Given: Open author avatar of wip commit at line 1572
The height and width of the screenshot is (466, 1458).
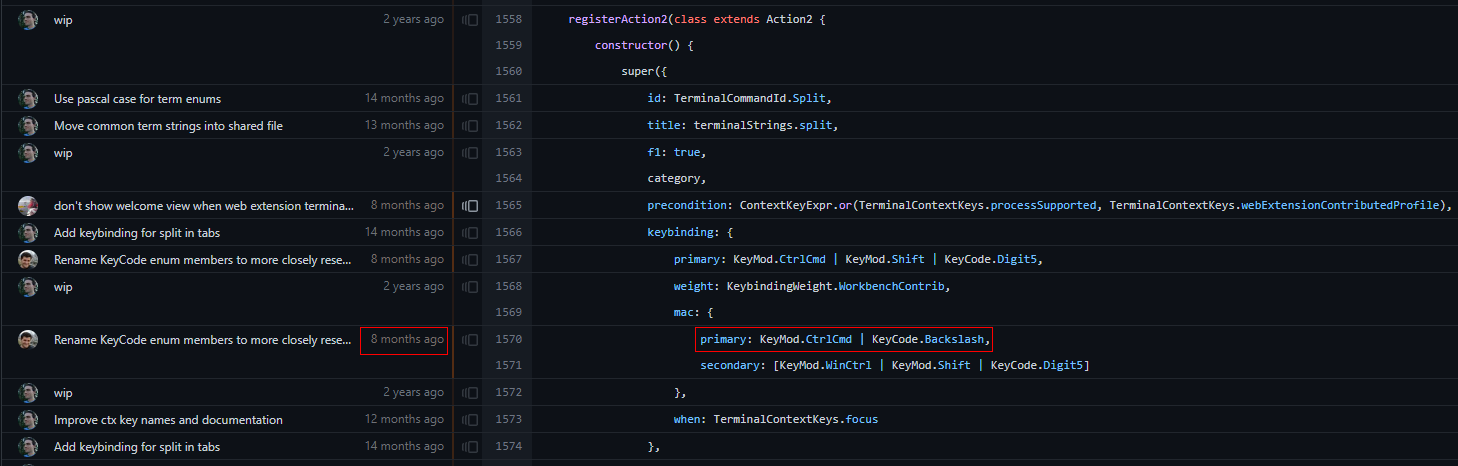Looking at the screenshot, I should point(28,393).
